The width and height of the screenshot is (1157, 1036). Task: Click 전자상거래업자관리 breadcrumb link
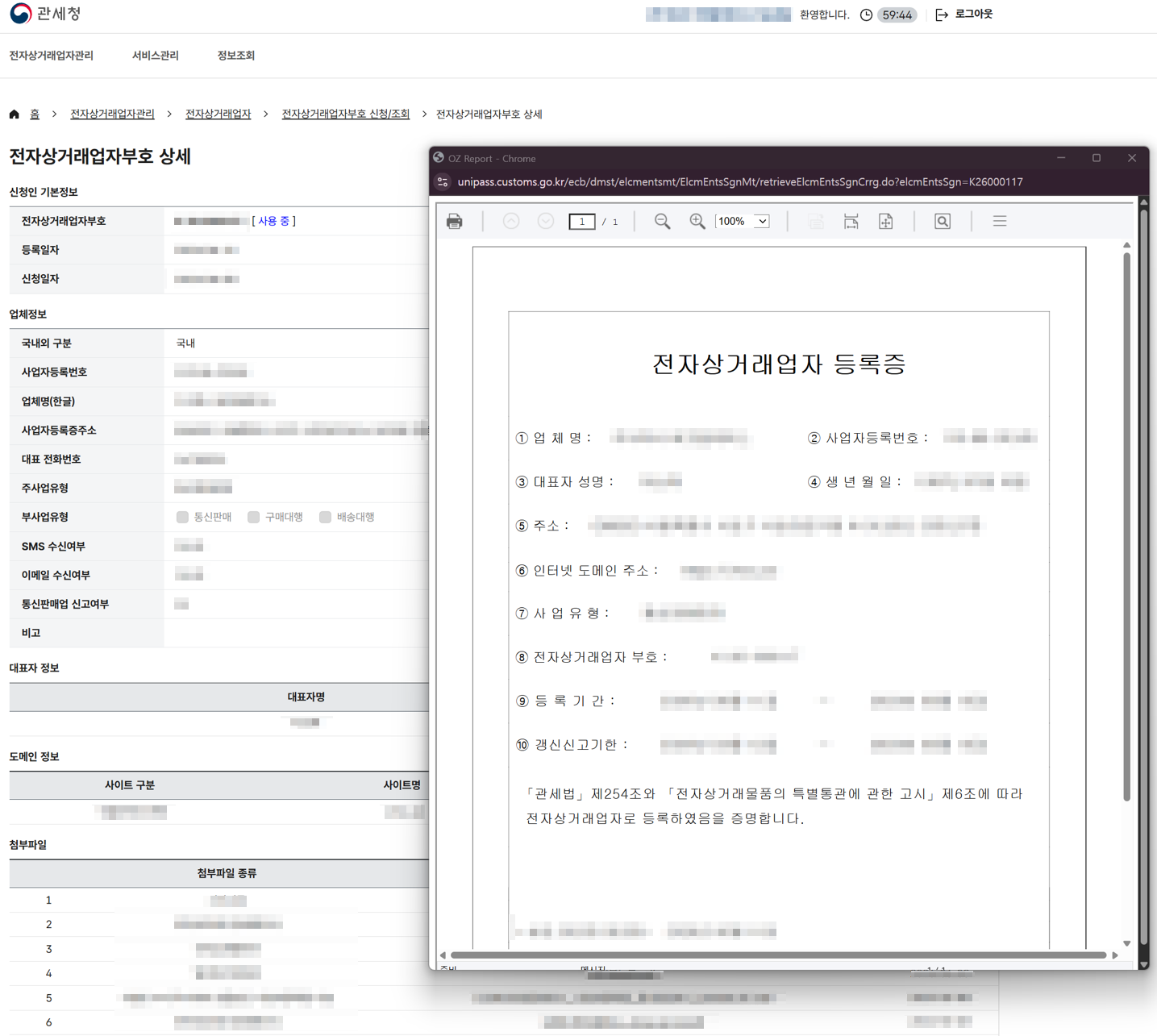click(x=112, y=114)
